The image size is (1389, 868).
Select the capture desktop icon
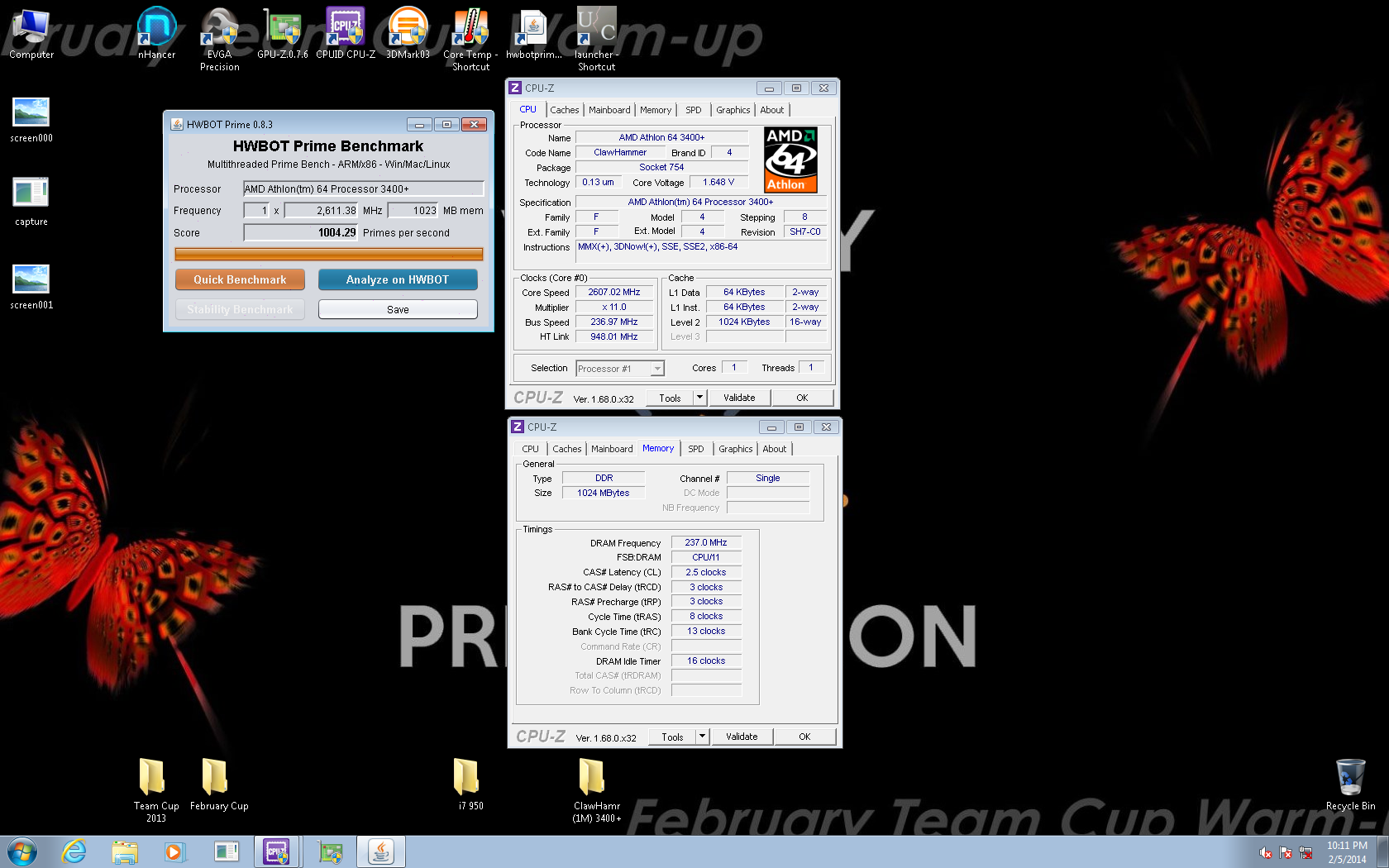click(x=31, y=202)
